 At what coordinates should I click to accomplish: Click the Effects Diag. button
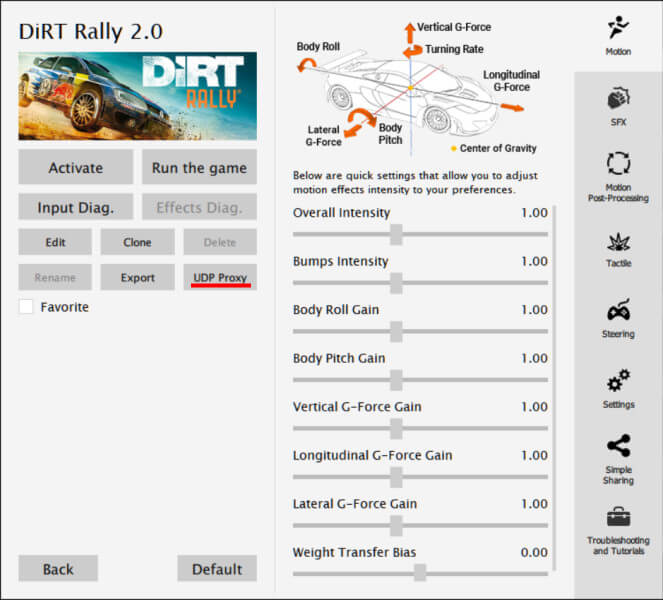[199, 207]
